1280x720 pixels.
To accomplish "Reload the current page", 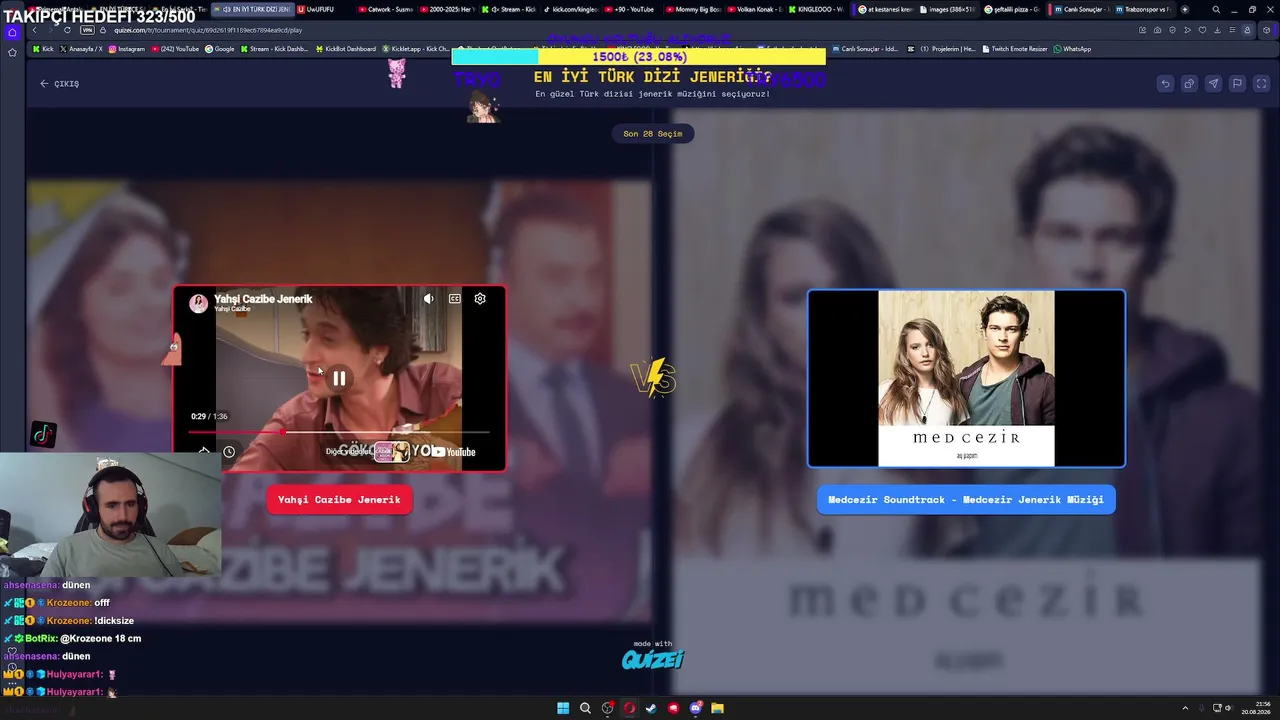I will pos(67,30).
